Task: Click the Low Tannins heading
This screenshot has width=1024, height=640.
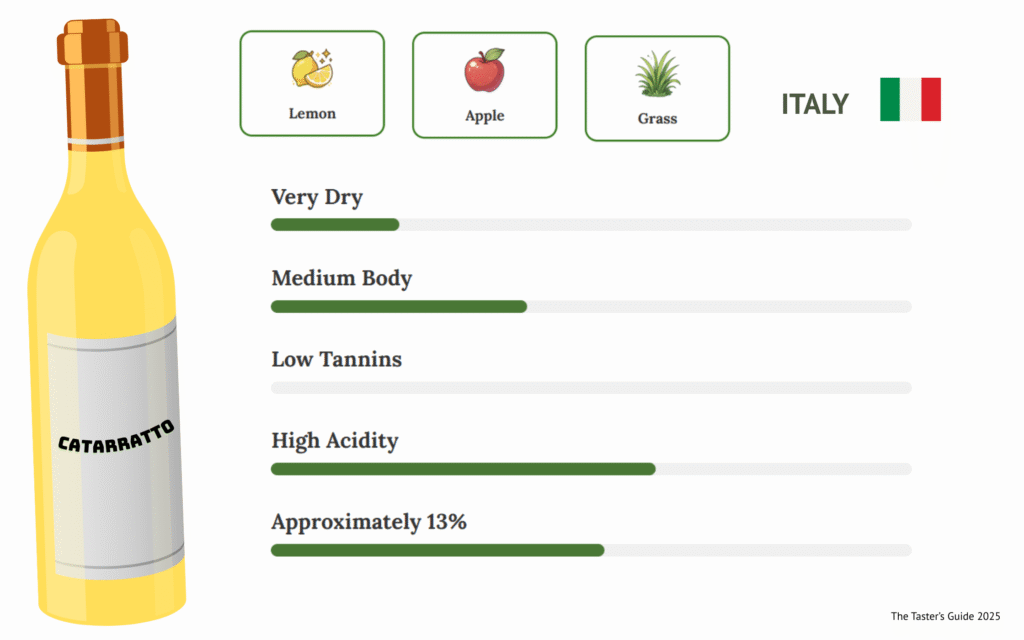Action: pos(336,359)
